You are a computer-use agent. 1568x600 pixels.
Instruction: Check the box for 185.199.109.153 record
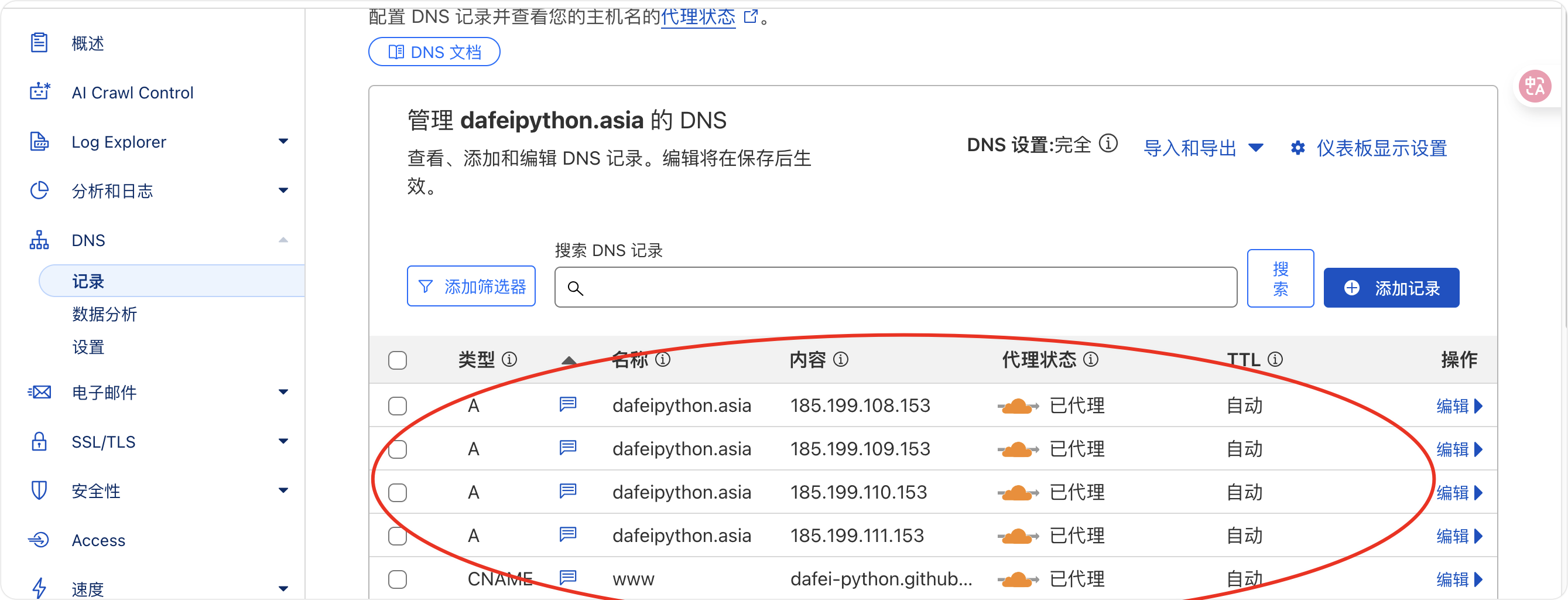[x=398, y=449]
